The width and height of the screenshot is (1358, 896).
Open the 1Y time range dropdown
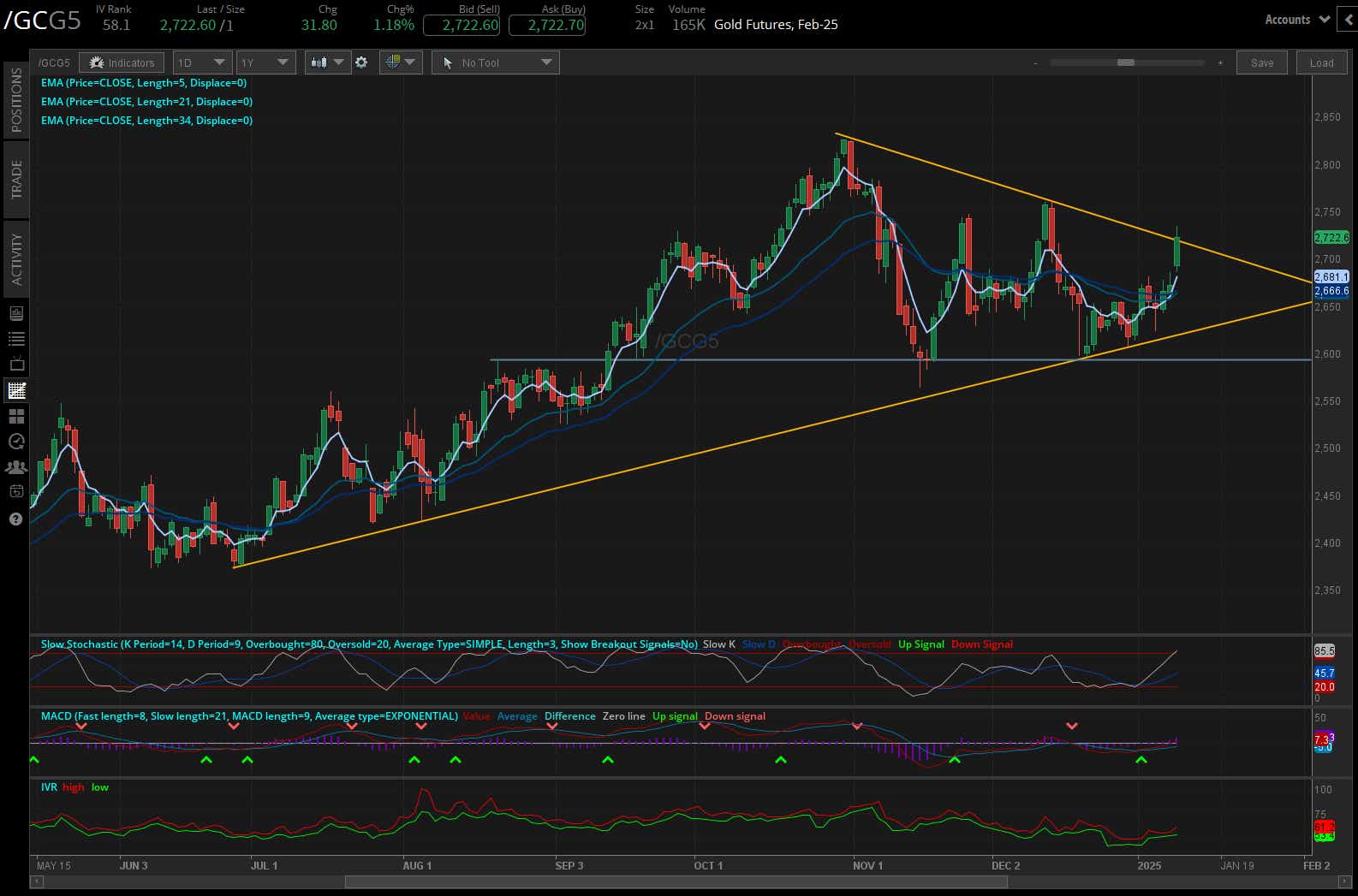(266, 62)
